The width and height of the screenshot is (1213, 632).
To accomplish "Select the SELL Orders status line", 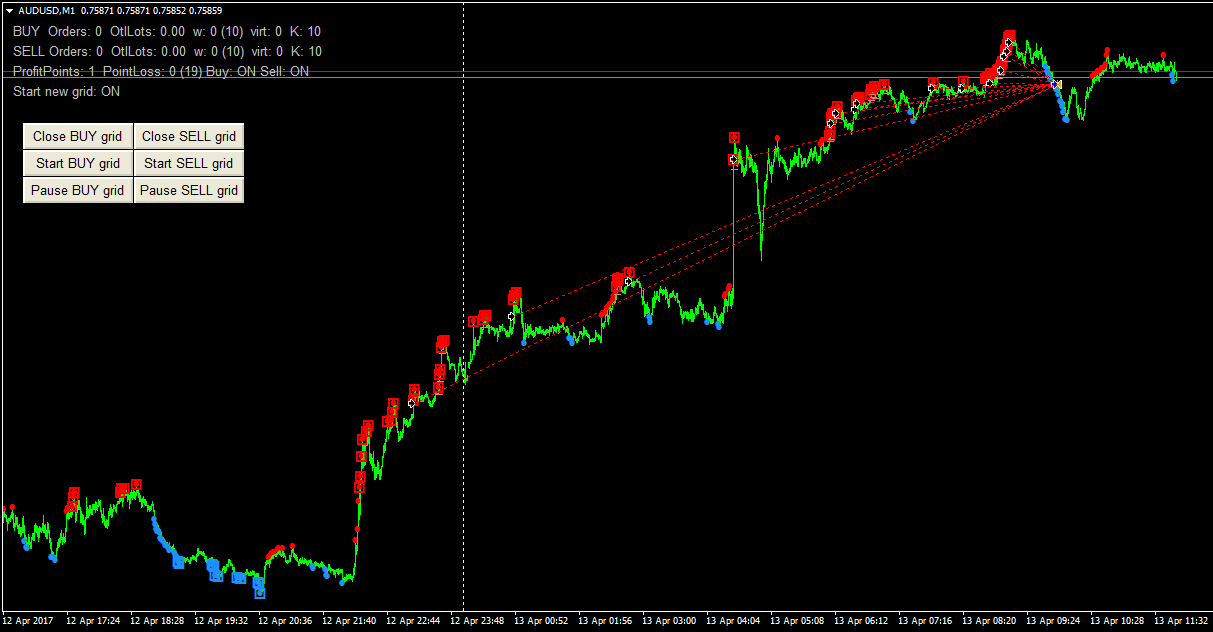I will (x=167, y=51).
